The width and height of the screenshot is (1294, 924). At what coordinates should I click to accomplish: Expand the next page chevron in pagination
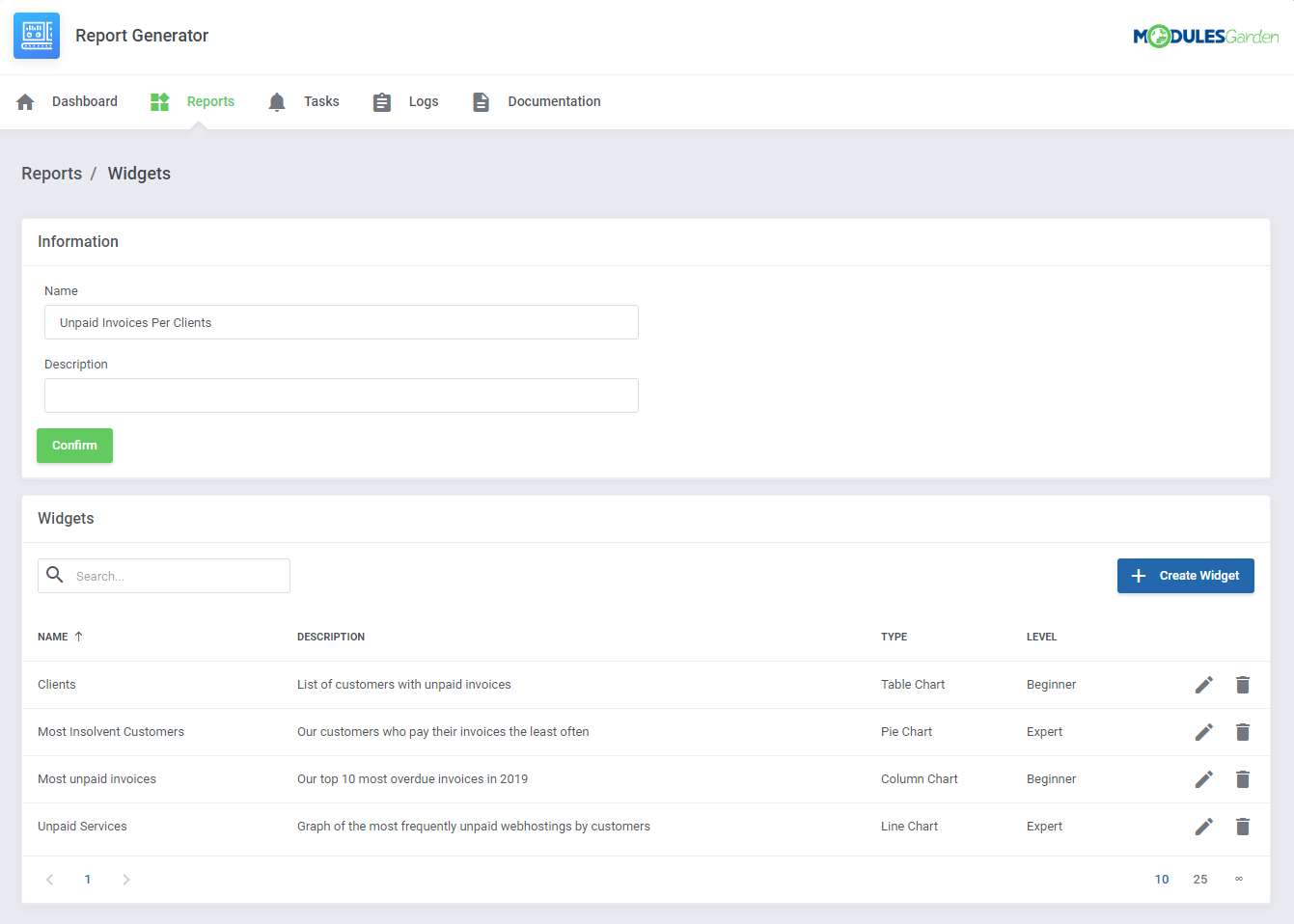(125, 879)
